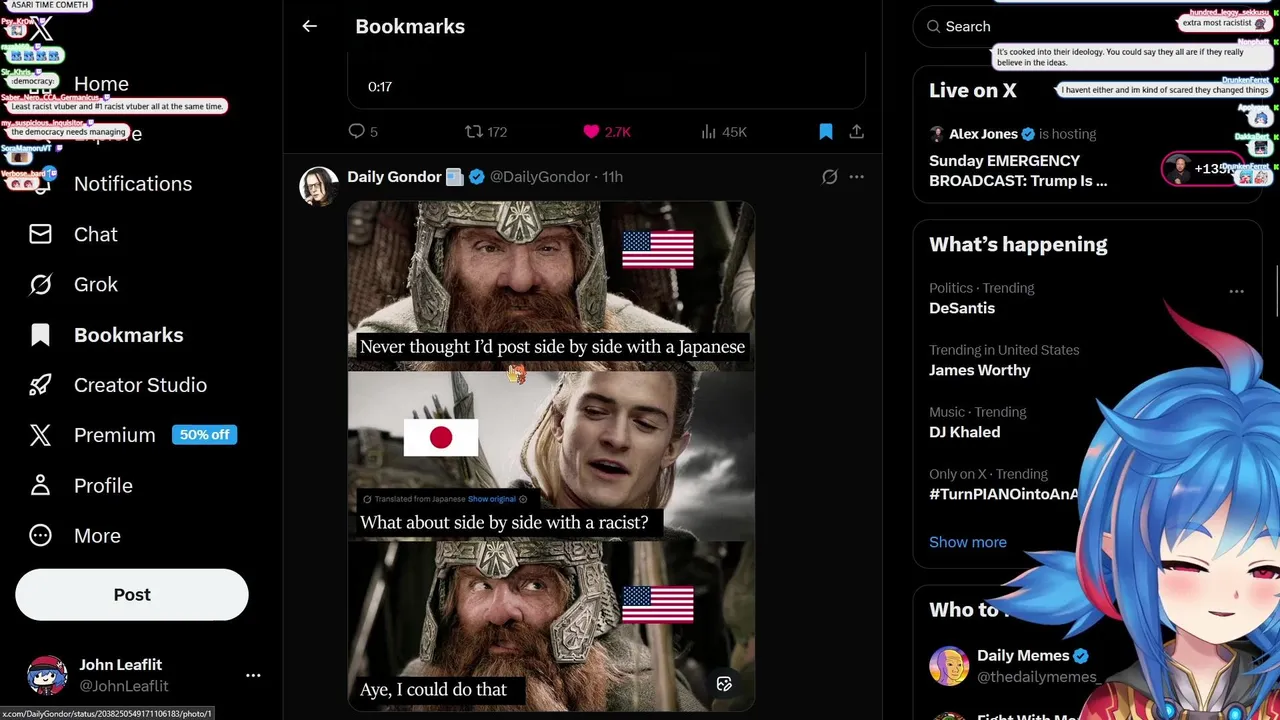Viewport: 1280px width, 720px height.
Task: Open Creator Studio in the sidebar
Action: point(140,385)
